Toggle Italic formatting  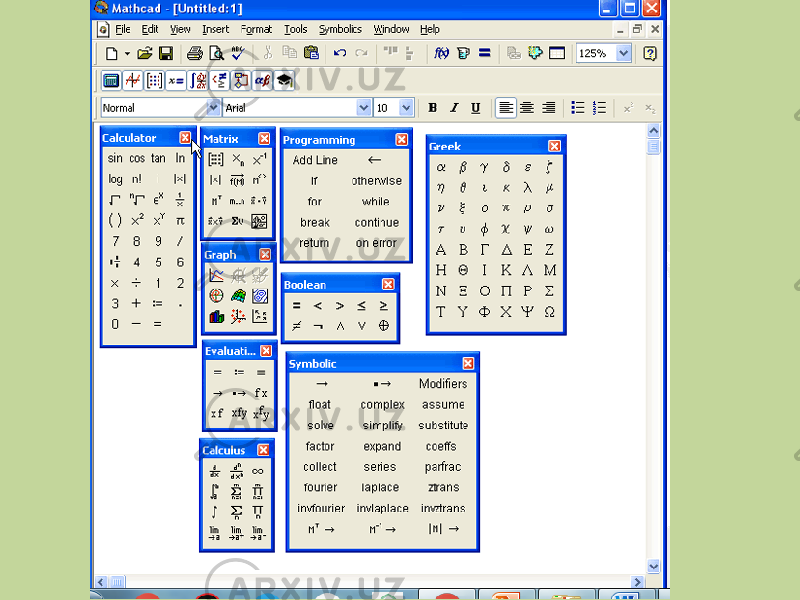coord(454,108)
